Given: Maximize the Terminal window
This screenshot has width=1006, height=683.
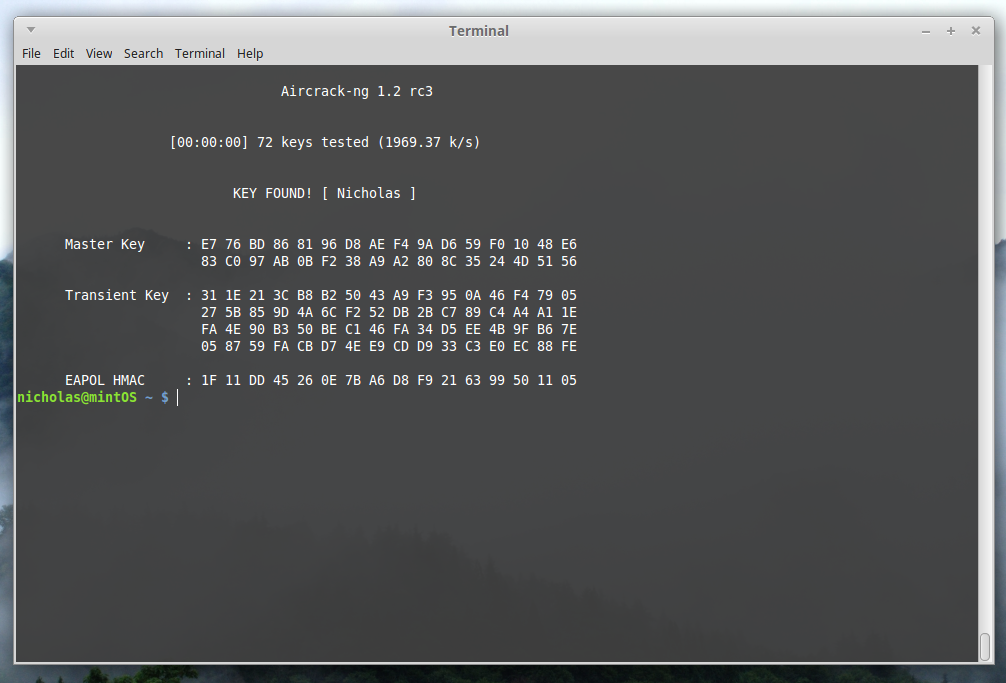Looking at the screenshot, I should (950, 31).
